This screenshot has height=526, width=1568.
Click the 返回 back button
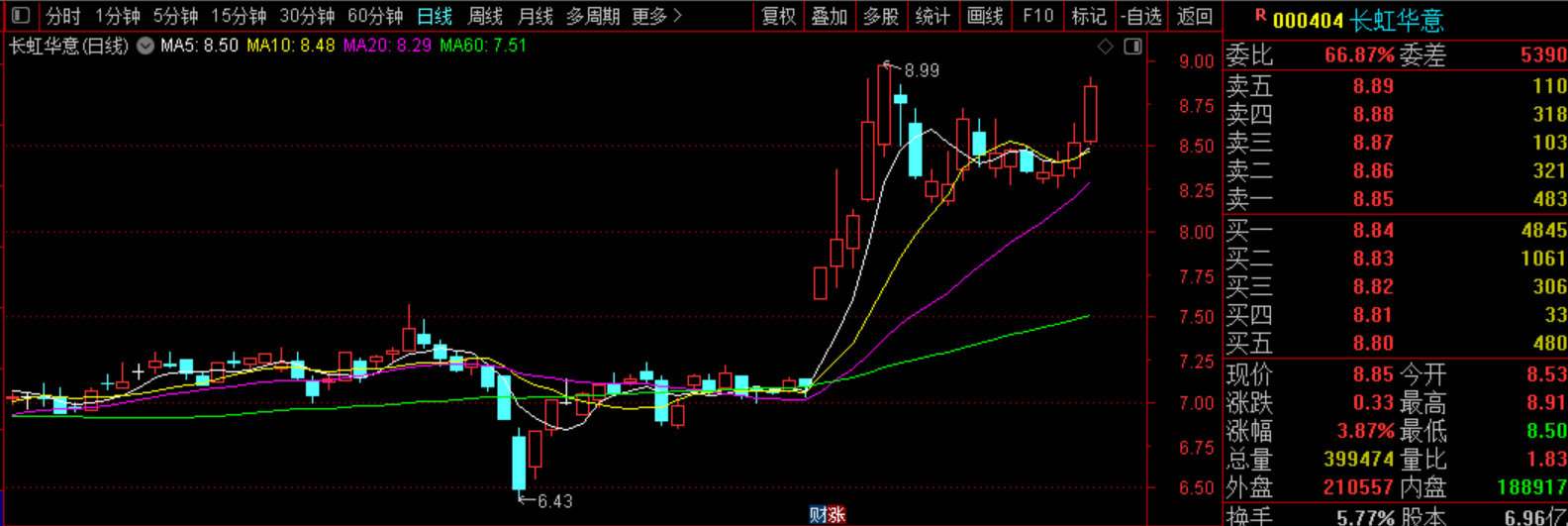pos(1195,16)
